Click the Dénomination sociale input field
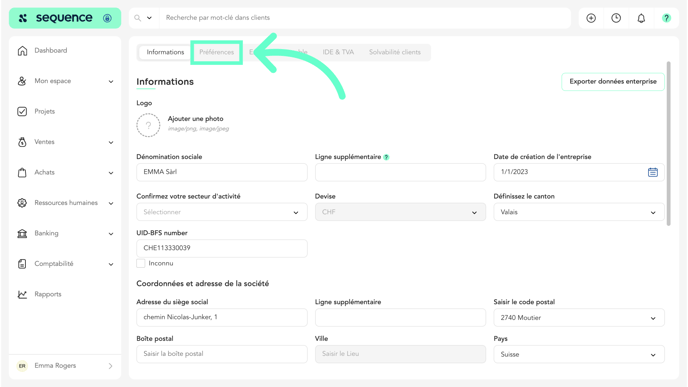 tap(222, 172)
